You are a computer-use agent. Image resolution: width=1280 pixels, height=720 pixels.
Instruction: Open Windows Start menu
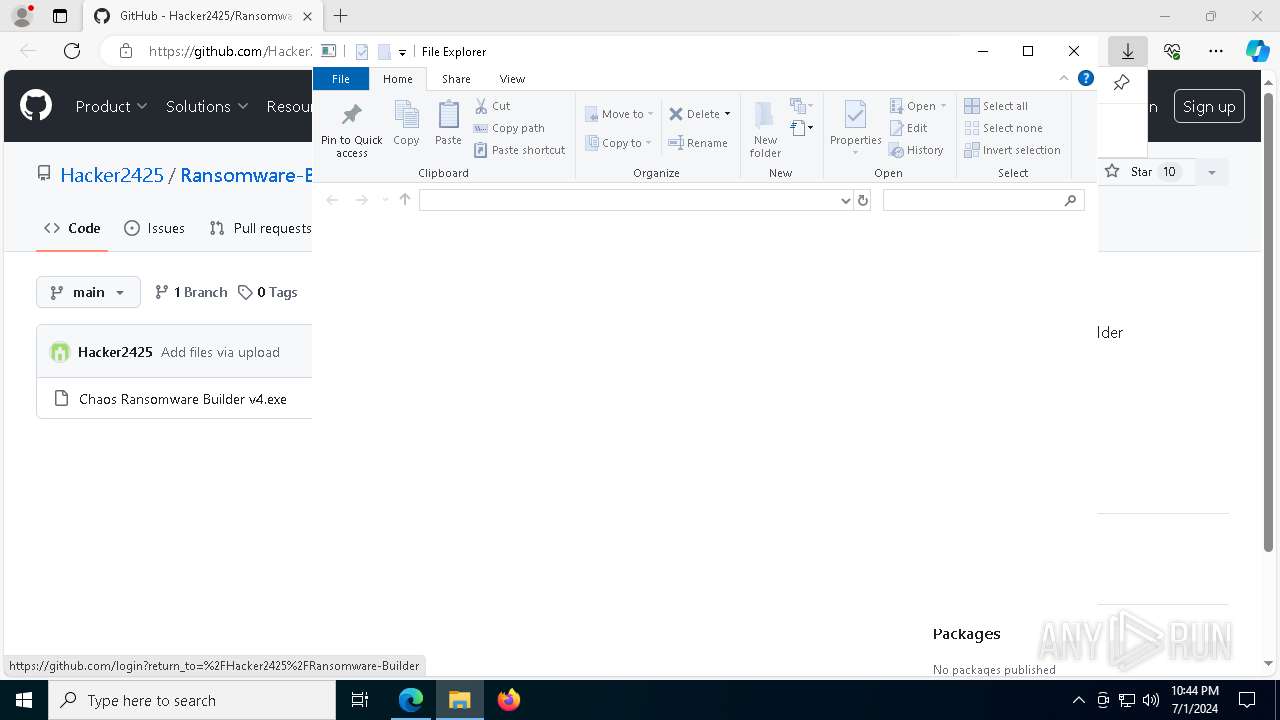tap(23, 700)
